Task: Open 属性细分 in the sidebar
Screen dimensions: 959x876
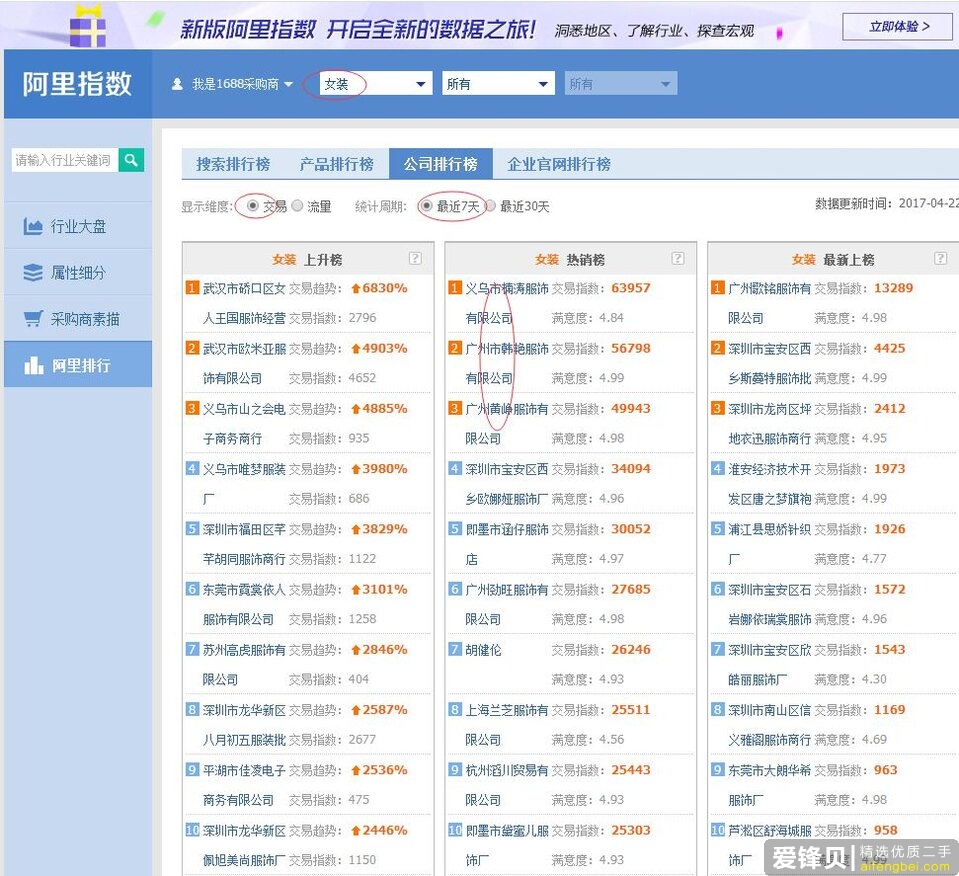Action: [78, 272]
